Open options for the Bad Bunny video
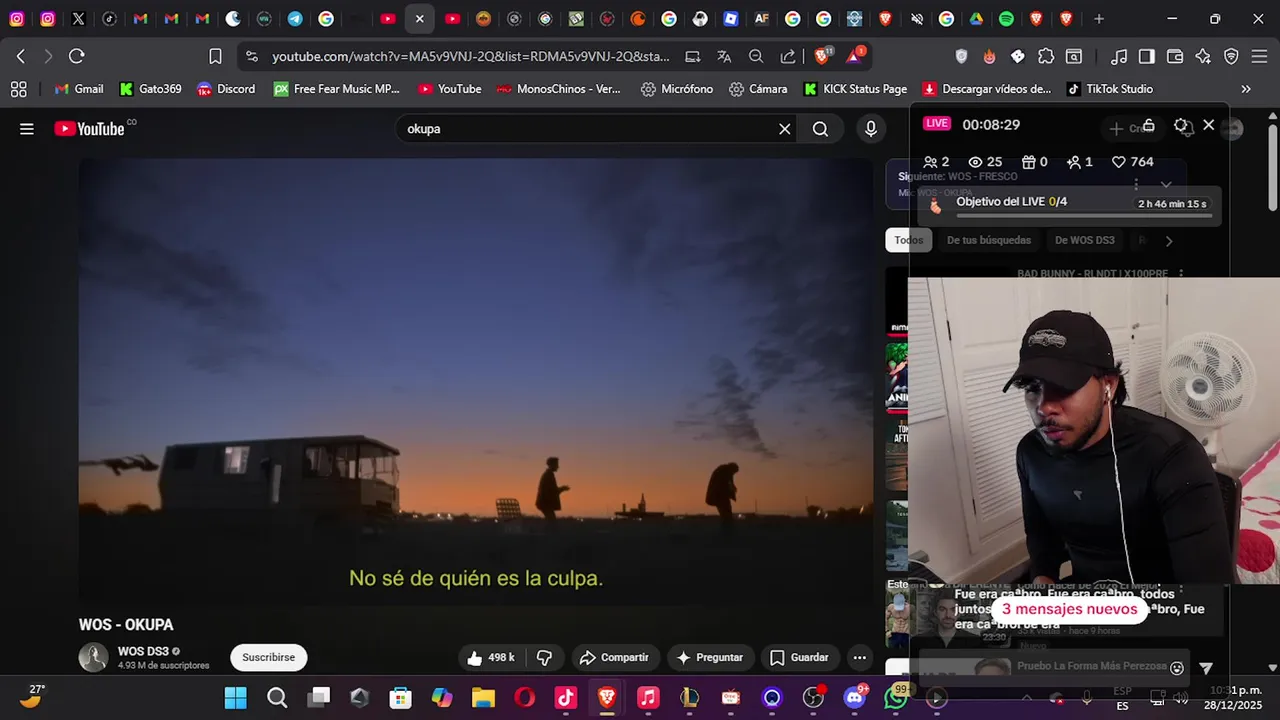Image resolution: width=1280 pixels, height=720 pixels. 1181,274
